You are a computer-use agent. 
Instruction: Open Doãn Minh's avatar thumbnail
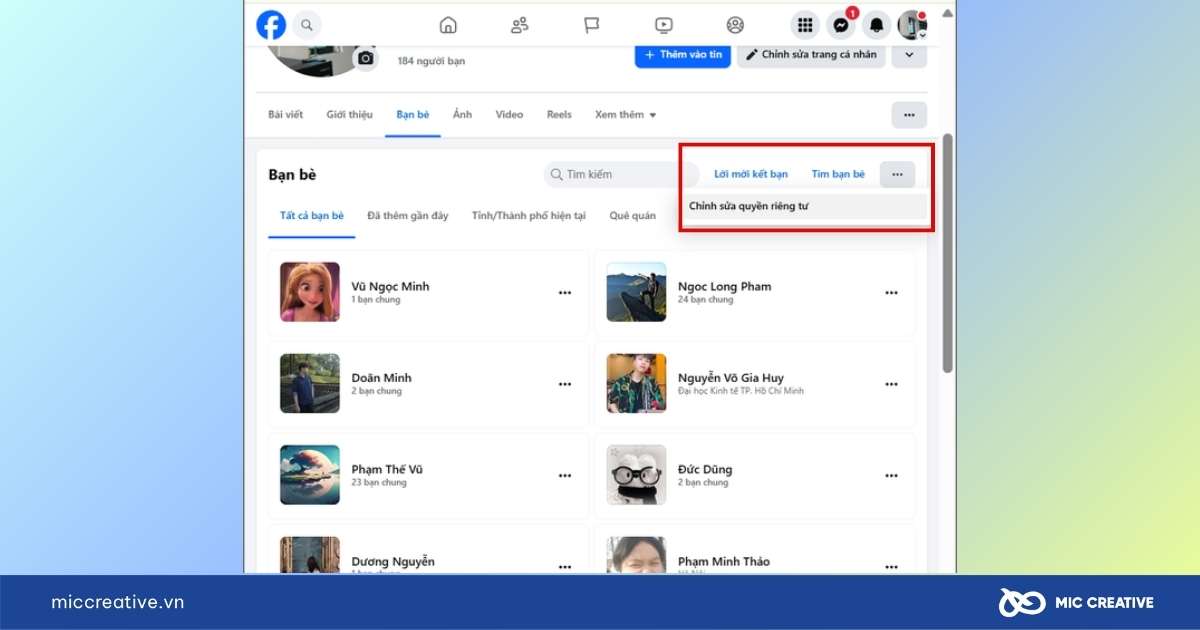(310, 384)
